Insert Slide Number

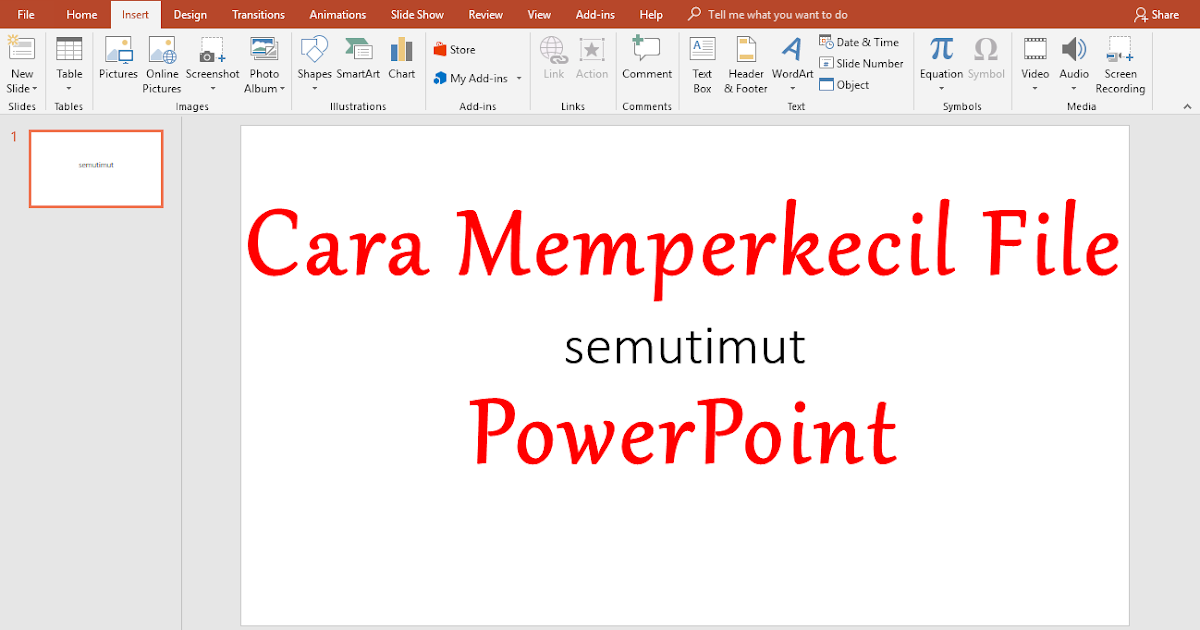click(x=861, y=63)
